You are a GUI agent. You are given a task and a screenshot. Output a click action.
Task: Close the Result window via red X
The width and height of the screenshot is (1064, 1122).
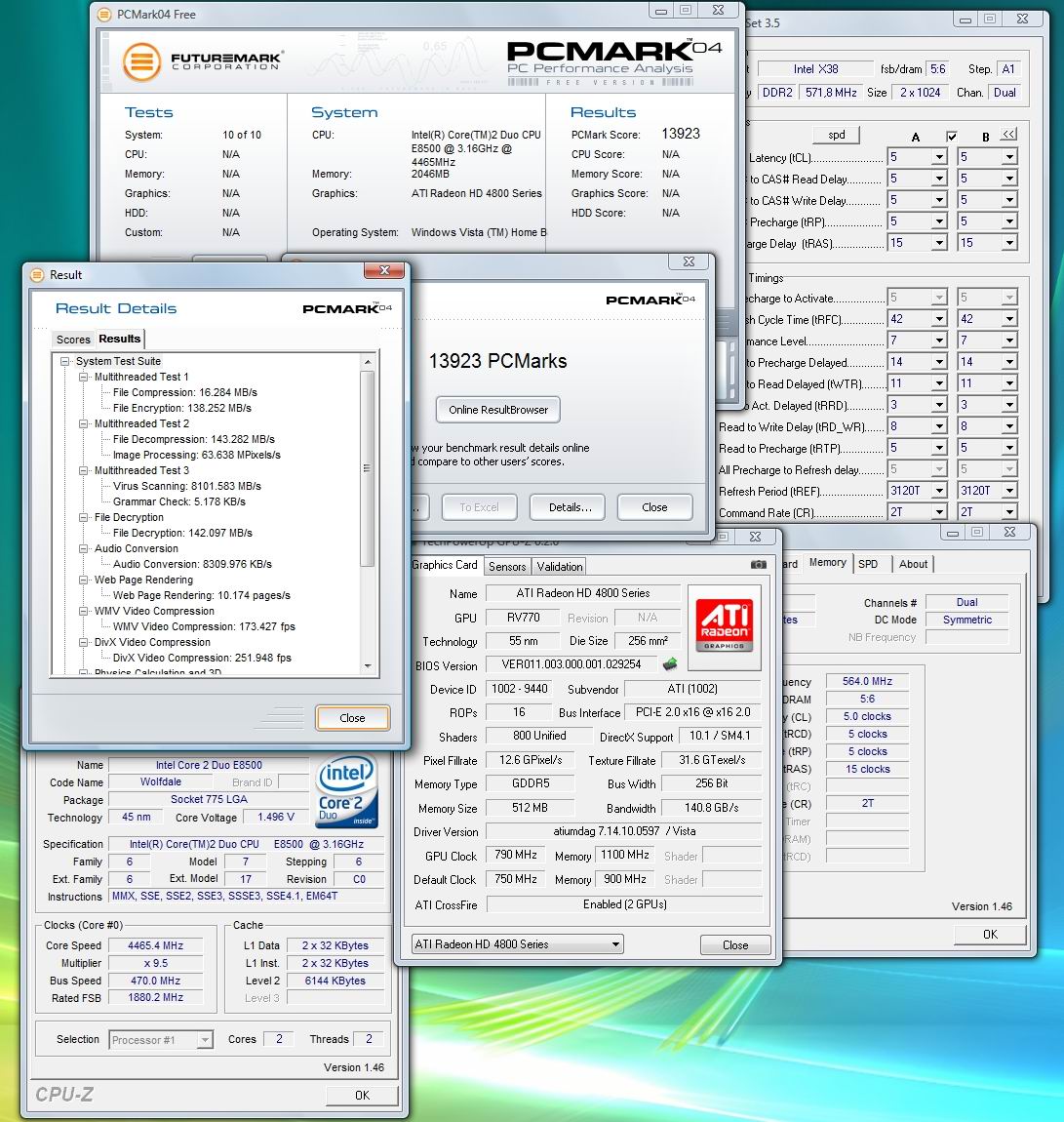[x=384, y=270]
